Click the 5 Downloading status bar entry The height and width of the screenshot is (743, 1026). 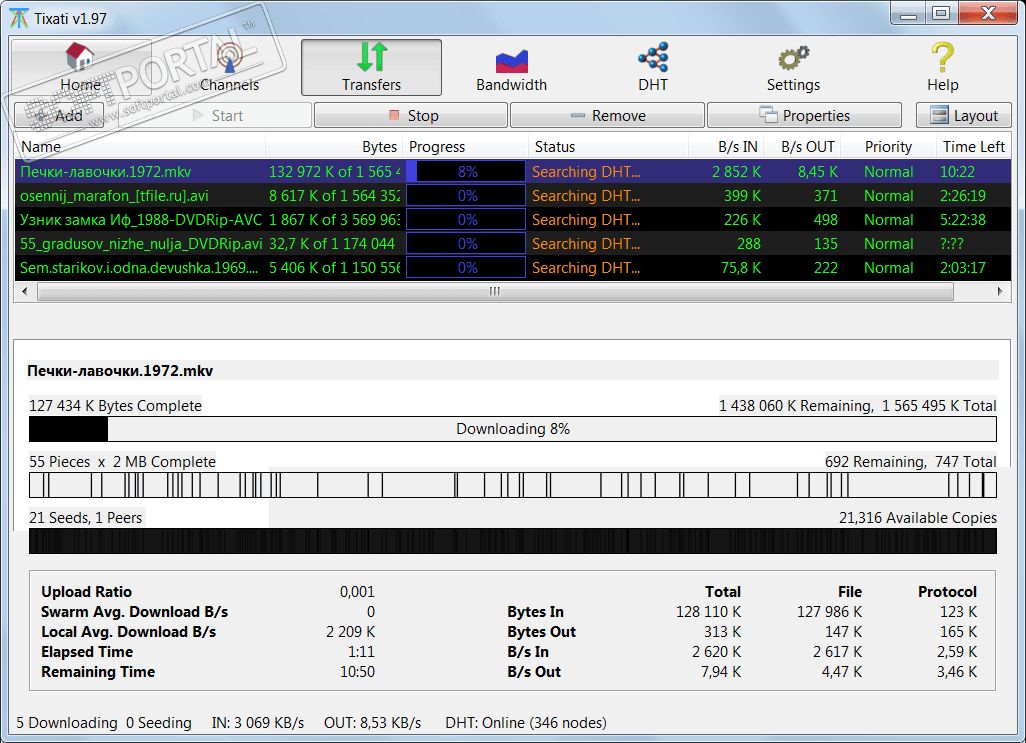67,723
